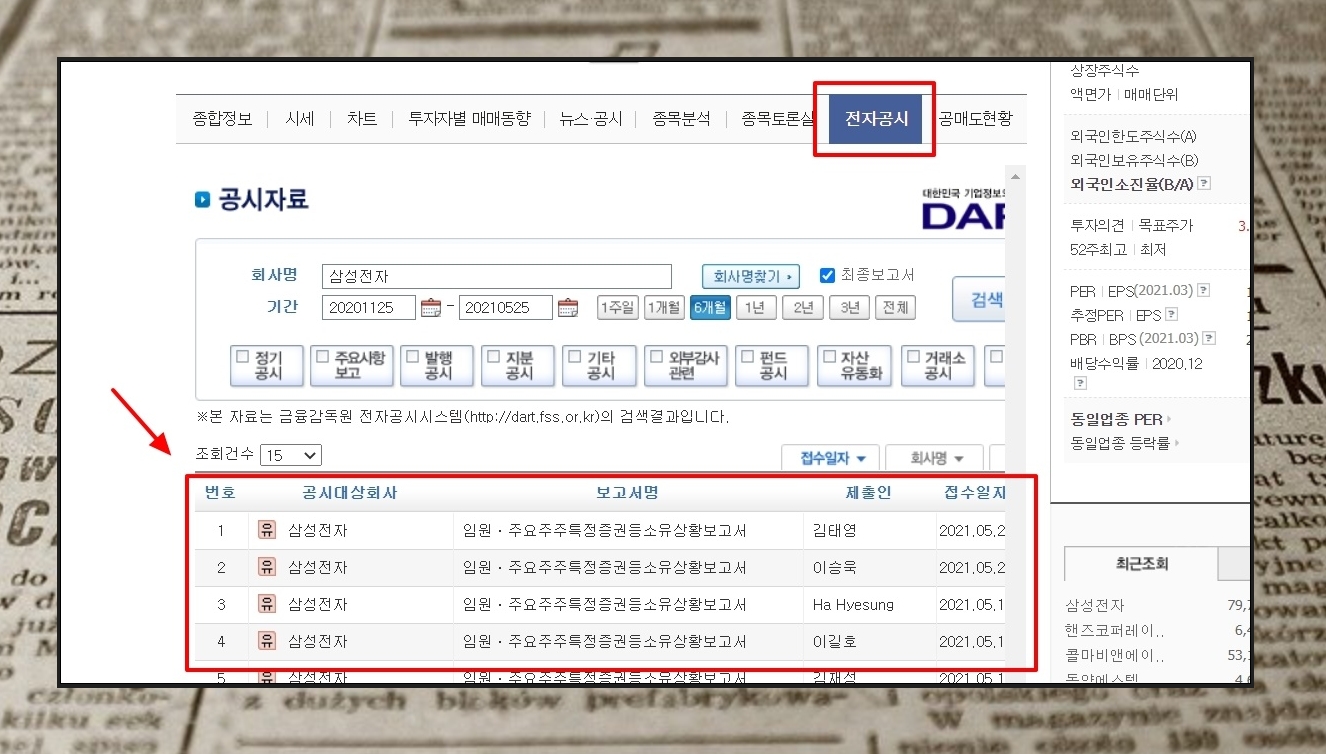The width and height of the screenshot is (1326, 754).
Task: Expand 동일업종 등락률 arrow
Action: pos(1177,443)
